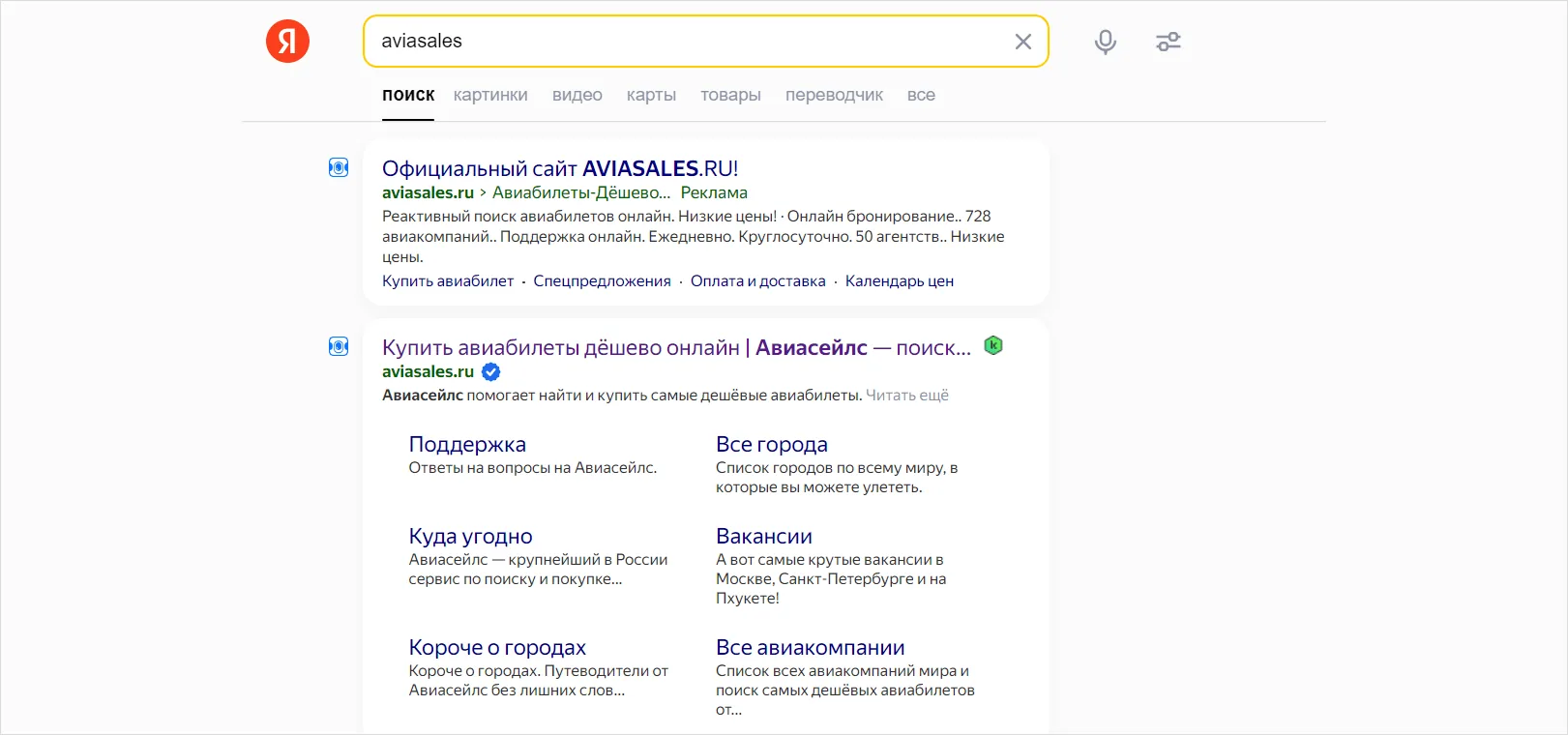This screenshot has width=1568, height=735.
Task: Open the Спецпредложения sitelink
Action: 602,281
